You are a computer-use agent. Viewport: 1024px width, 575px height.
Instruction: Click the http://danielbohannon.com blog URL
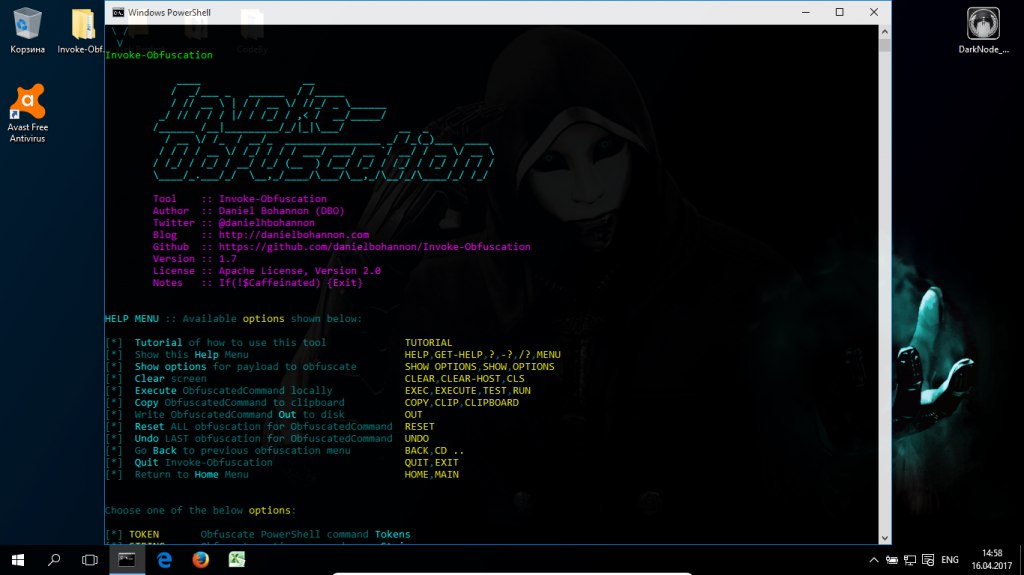[294, 235]
